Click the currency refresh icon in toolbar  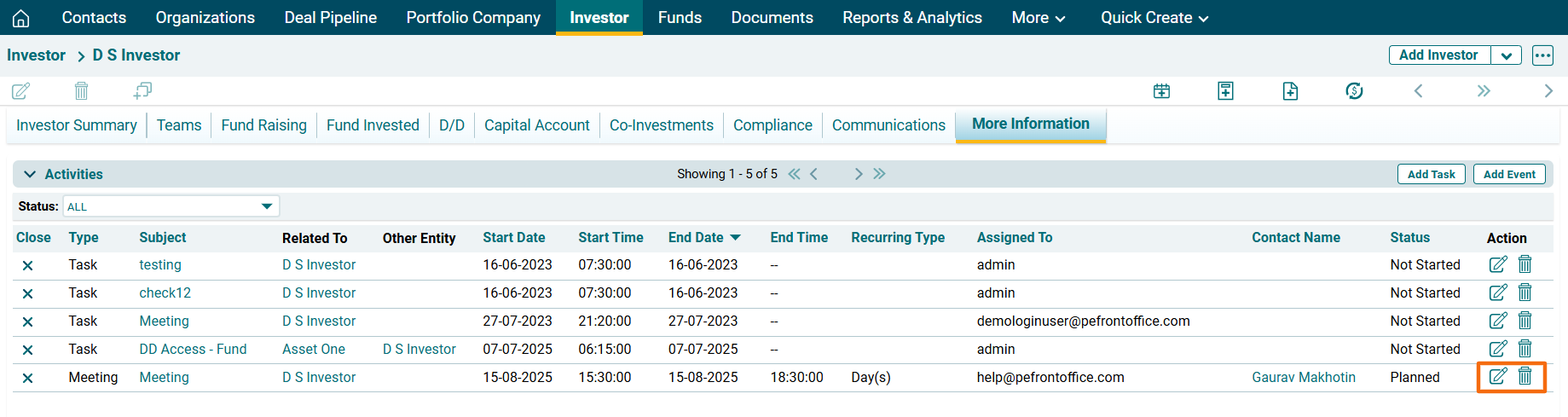click(x=1354, y=91)
